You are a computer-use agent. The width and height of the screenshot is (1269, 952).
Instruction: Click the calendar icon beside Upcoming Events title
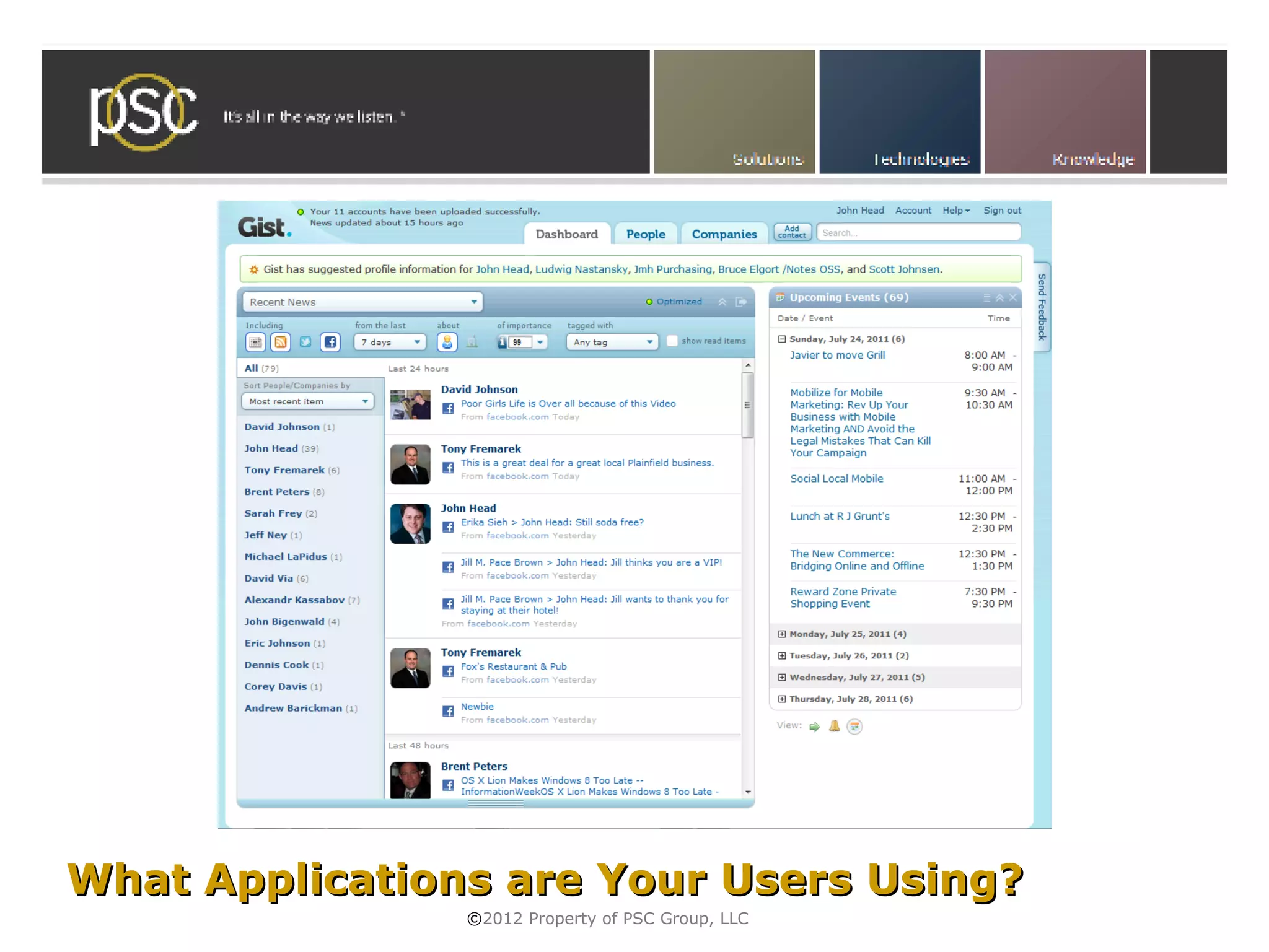[x=780, y=297]
